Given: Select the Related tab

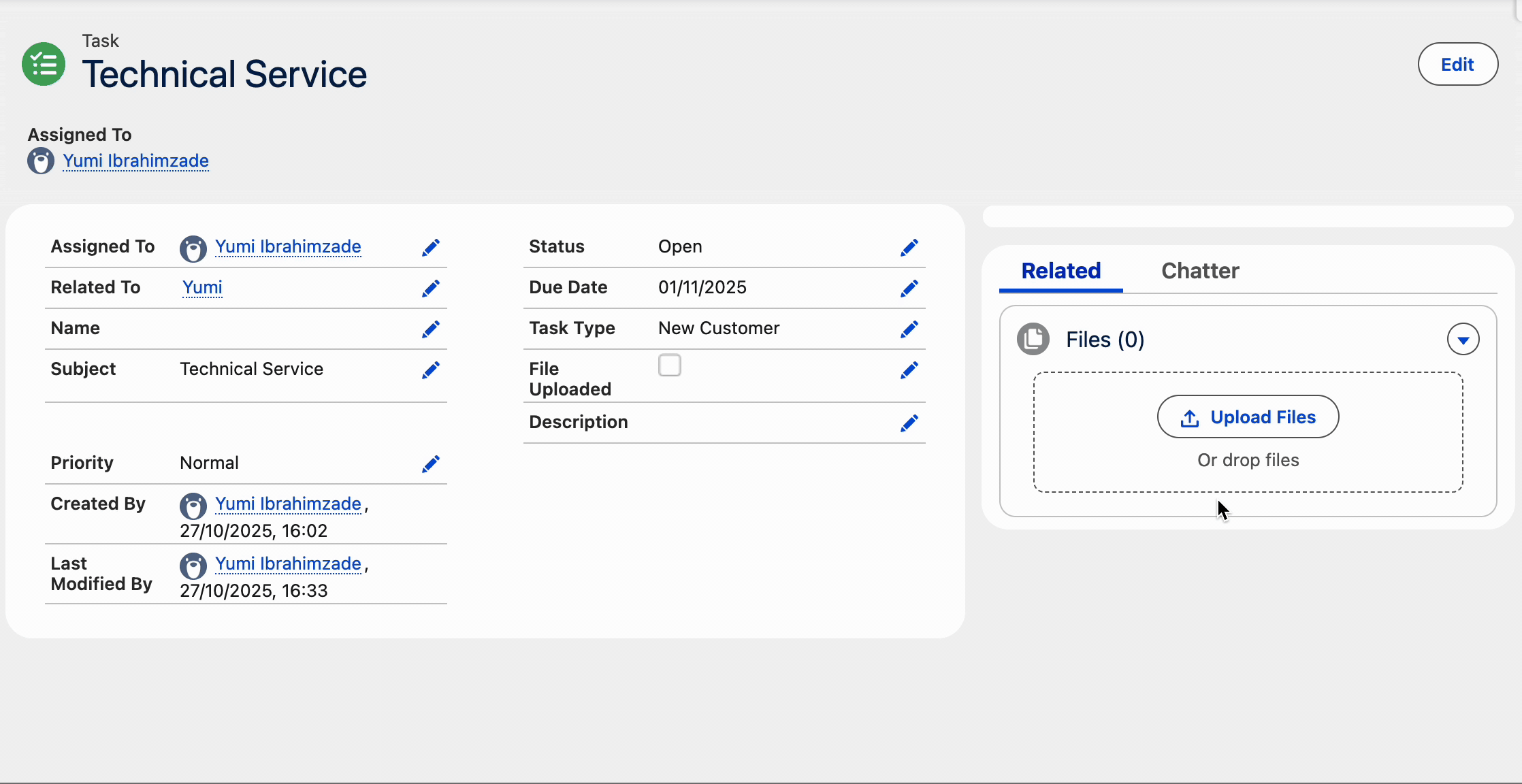Looking at the screenshot, I should [1060, 271].
